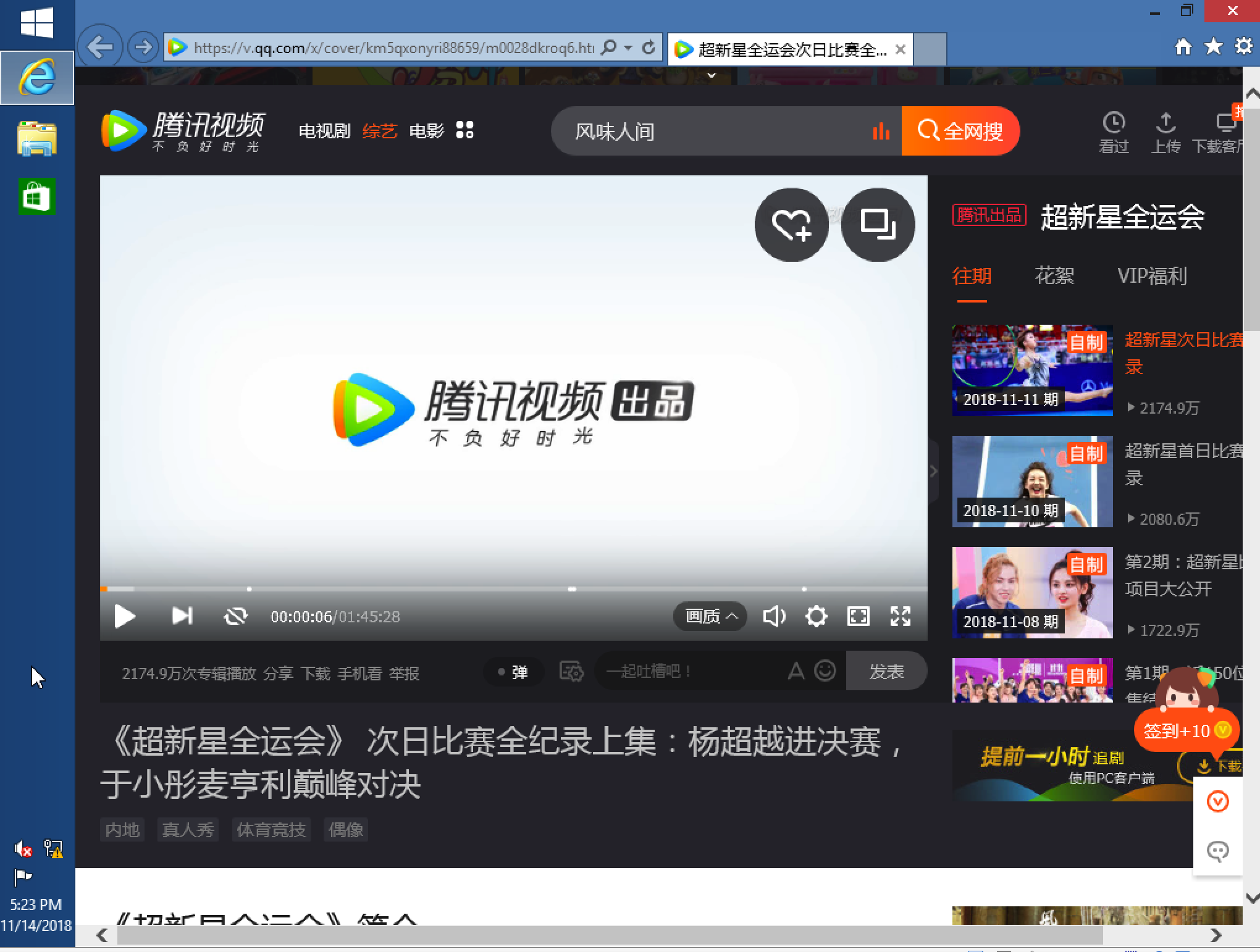Skip to next episode with player icon

pyautogui.click(x=181, y=616)
